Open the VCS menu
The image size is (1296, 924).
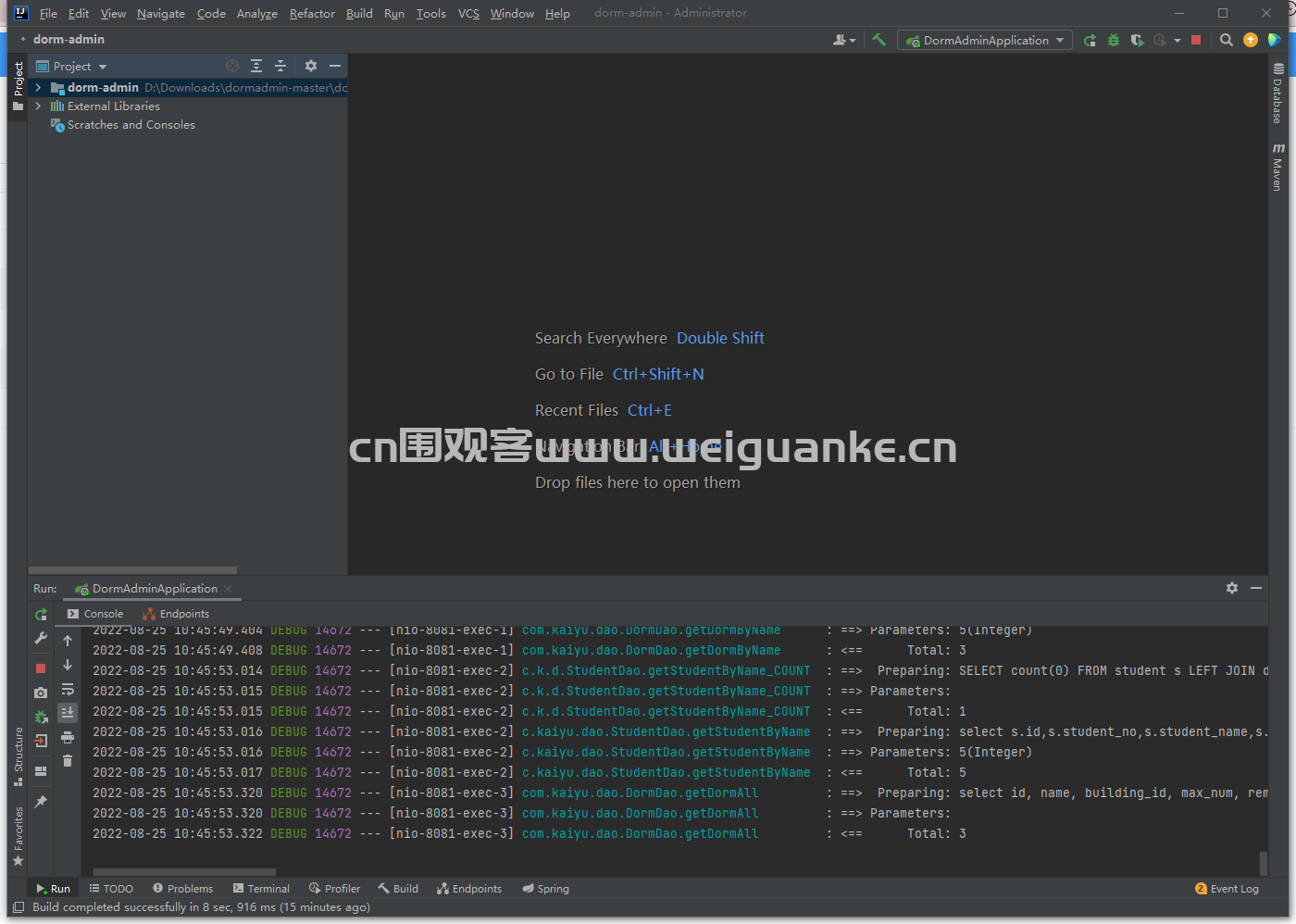[x=468, y=13]
